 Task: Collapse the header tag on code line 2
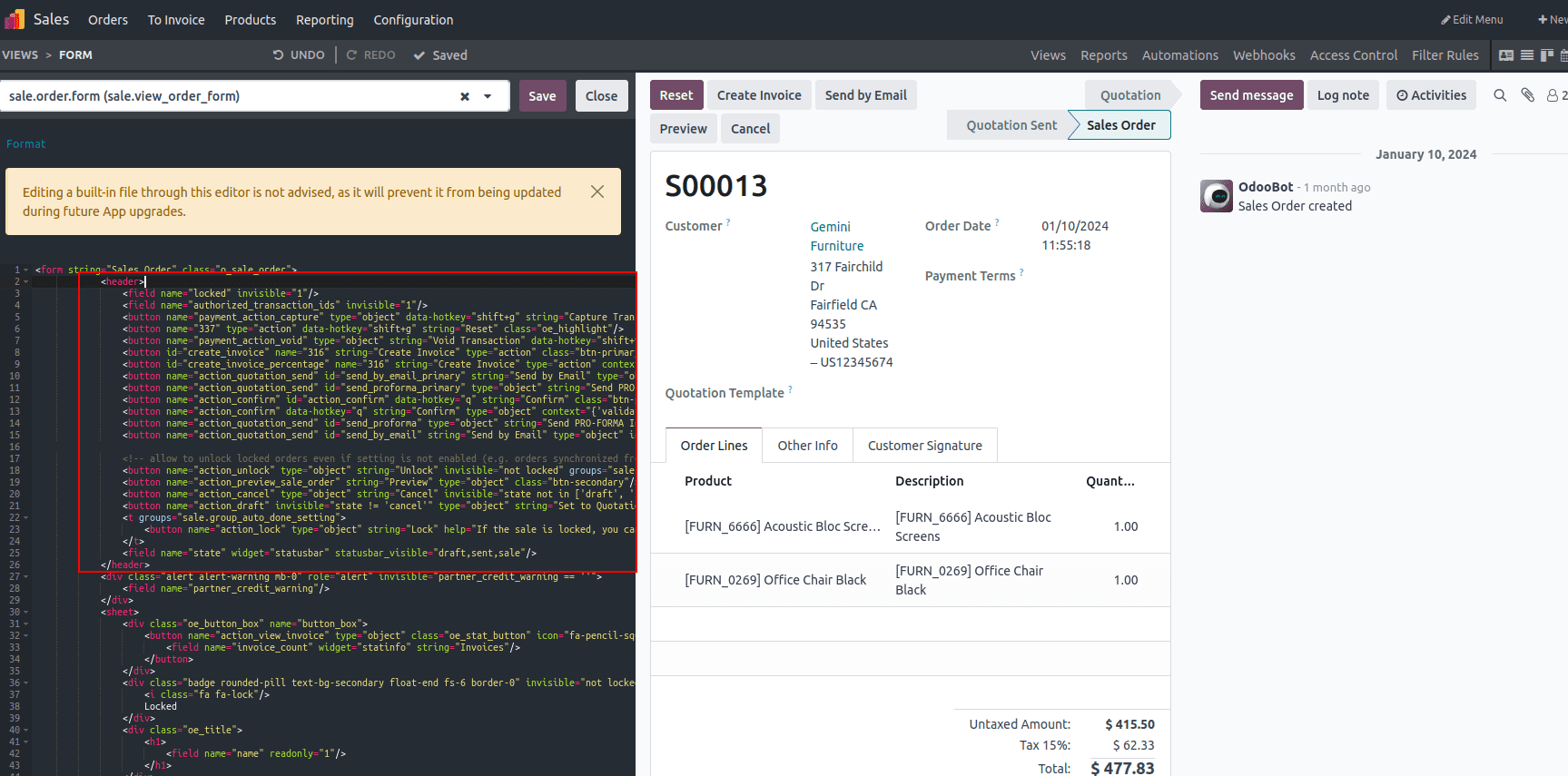pos(26,281)
